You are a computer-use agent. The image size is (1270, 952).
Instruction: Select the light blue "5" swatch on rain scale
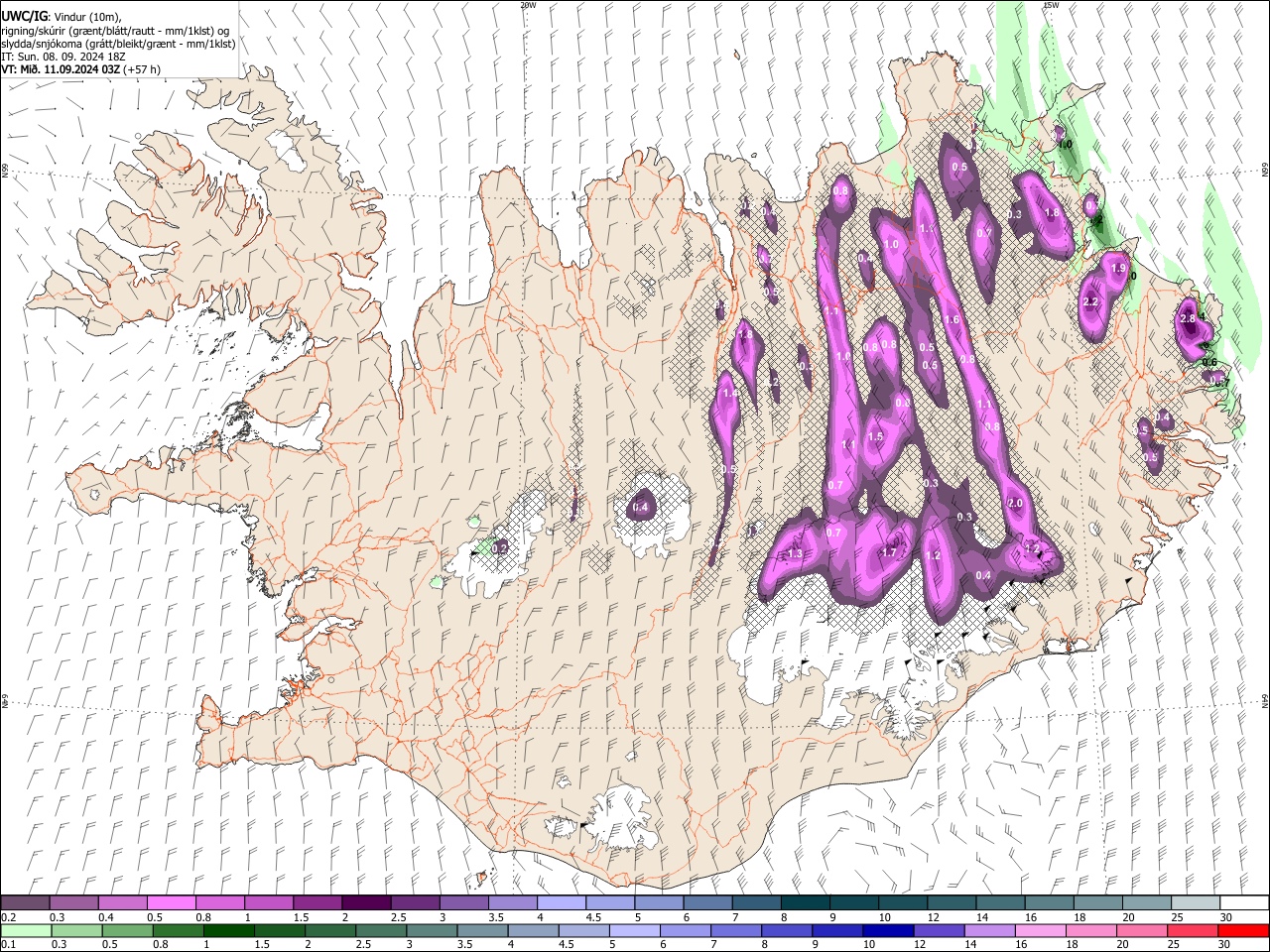(x=635, y=930)
